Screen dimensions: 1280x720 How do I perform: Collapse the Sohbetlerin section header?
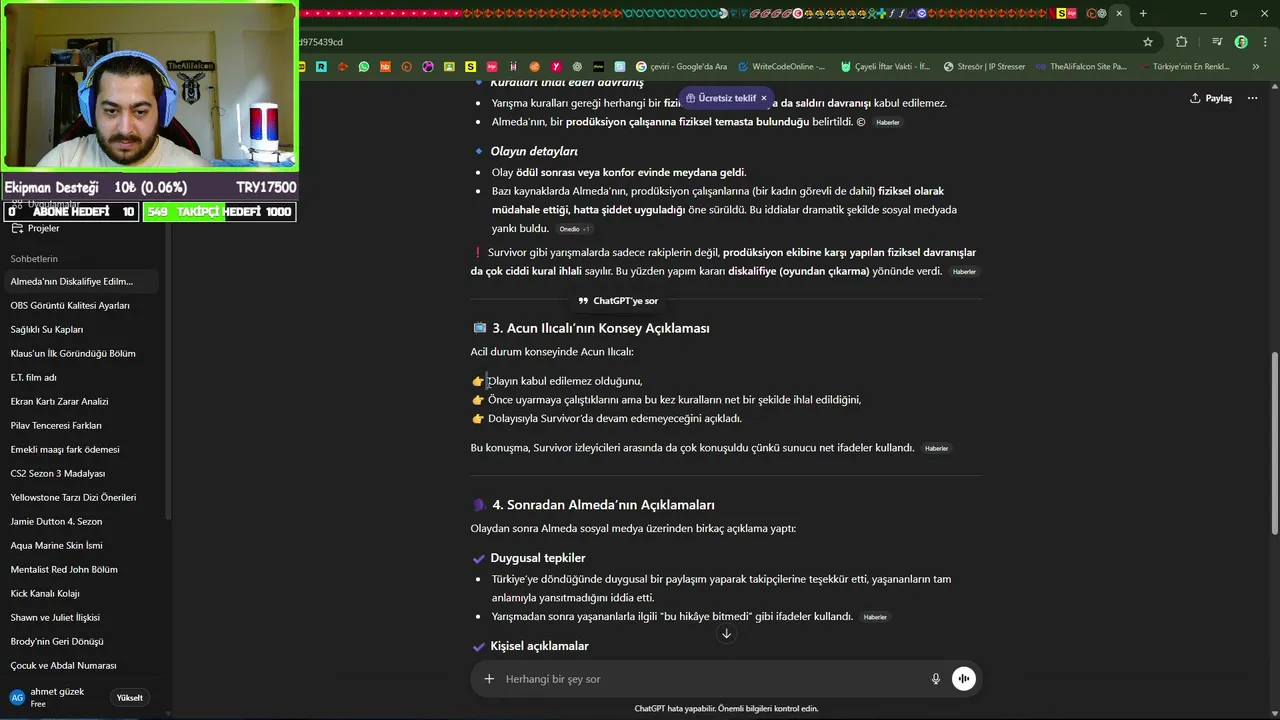pos(34,259)
